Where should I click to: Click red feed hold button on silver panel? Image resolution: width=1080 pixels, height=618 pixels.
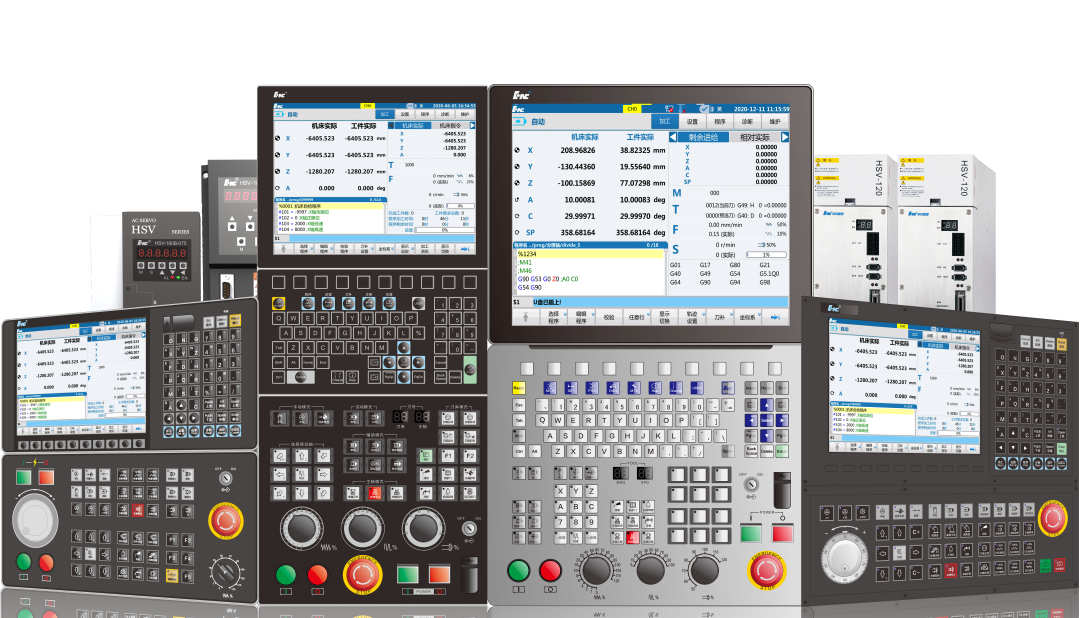click(550, 570)
